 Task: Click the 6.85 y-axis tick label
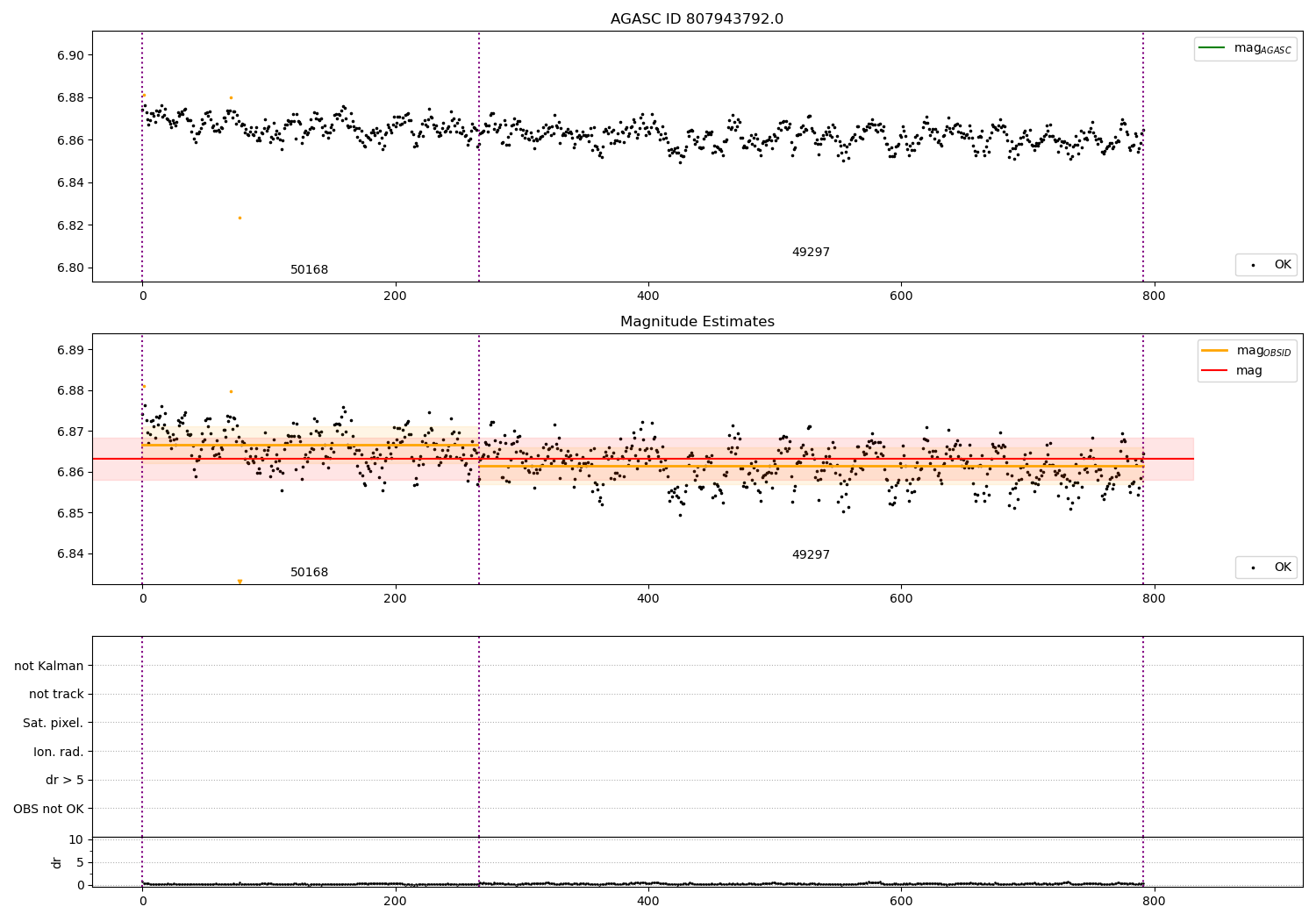70,513
